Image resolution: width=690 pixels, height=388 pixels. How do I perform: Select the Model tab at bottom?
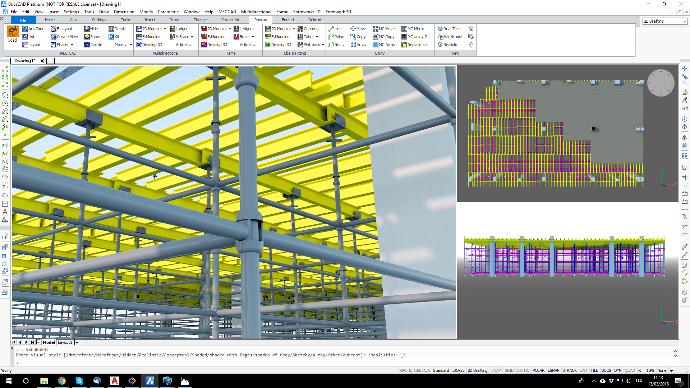(48, 342)
